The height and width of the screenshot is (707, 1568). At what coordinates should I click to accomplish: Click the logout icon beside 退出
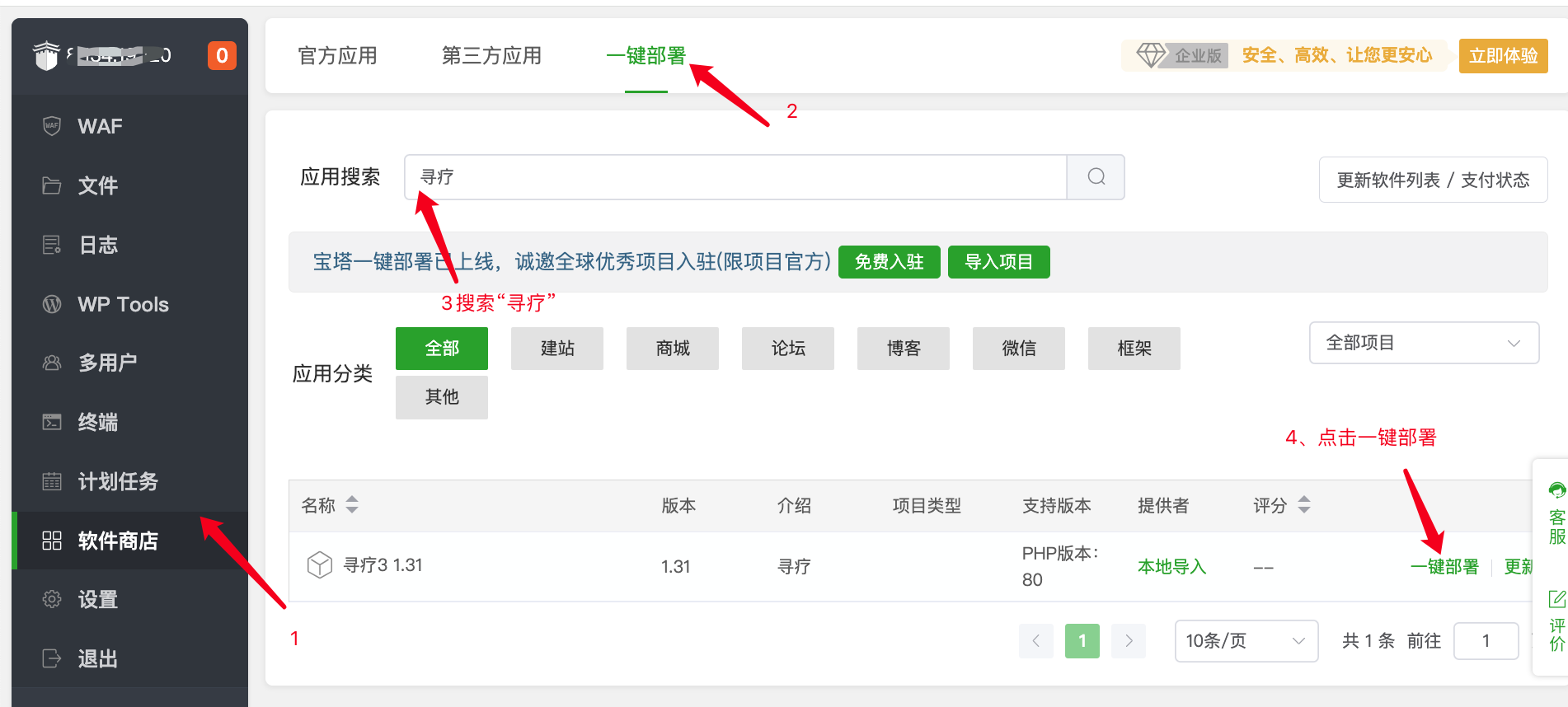coord(52,658)
